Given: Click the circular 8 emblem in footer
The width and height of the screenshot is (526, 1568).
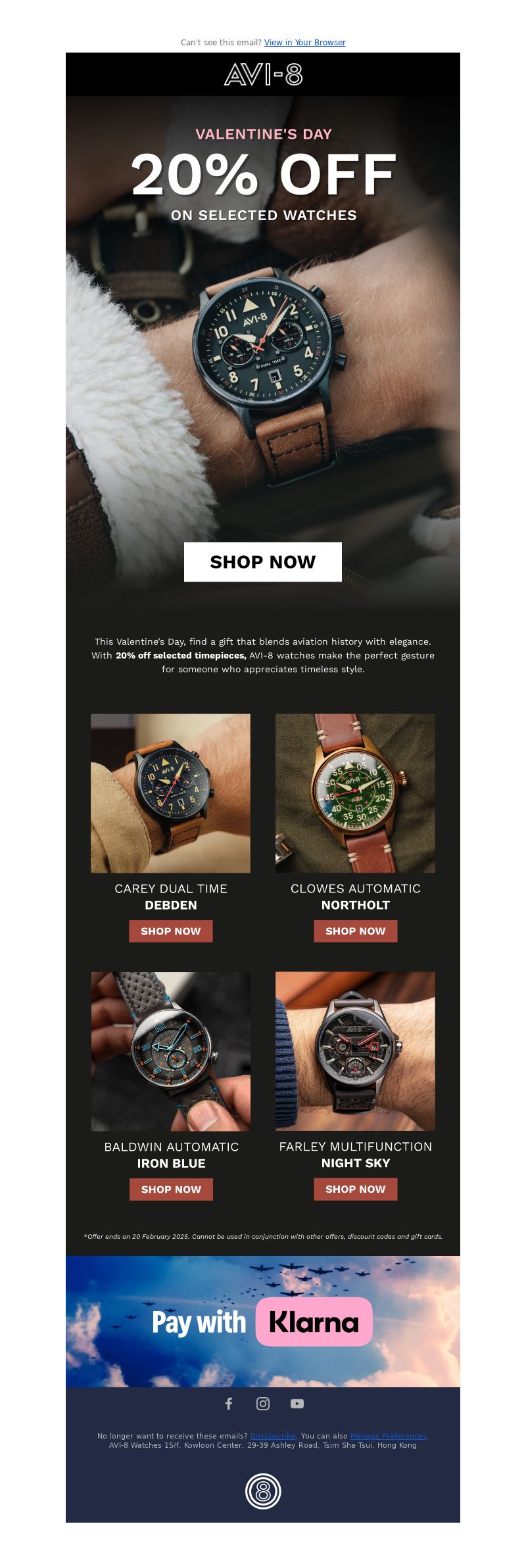Looking at the screenshot, I should pyautogui.click(x=263, y=1491).
